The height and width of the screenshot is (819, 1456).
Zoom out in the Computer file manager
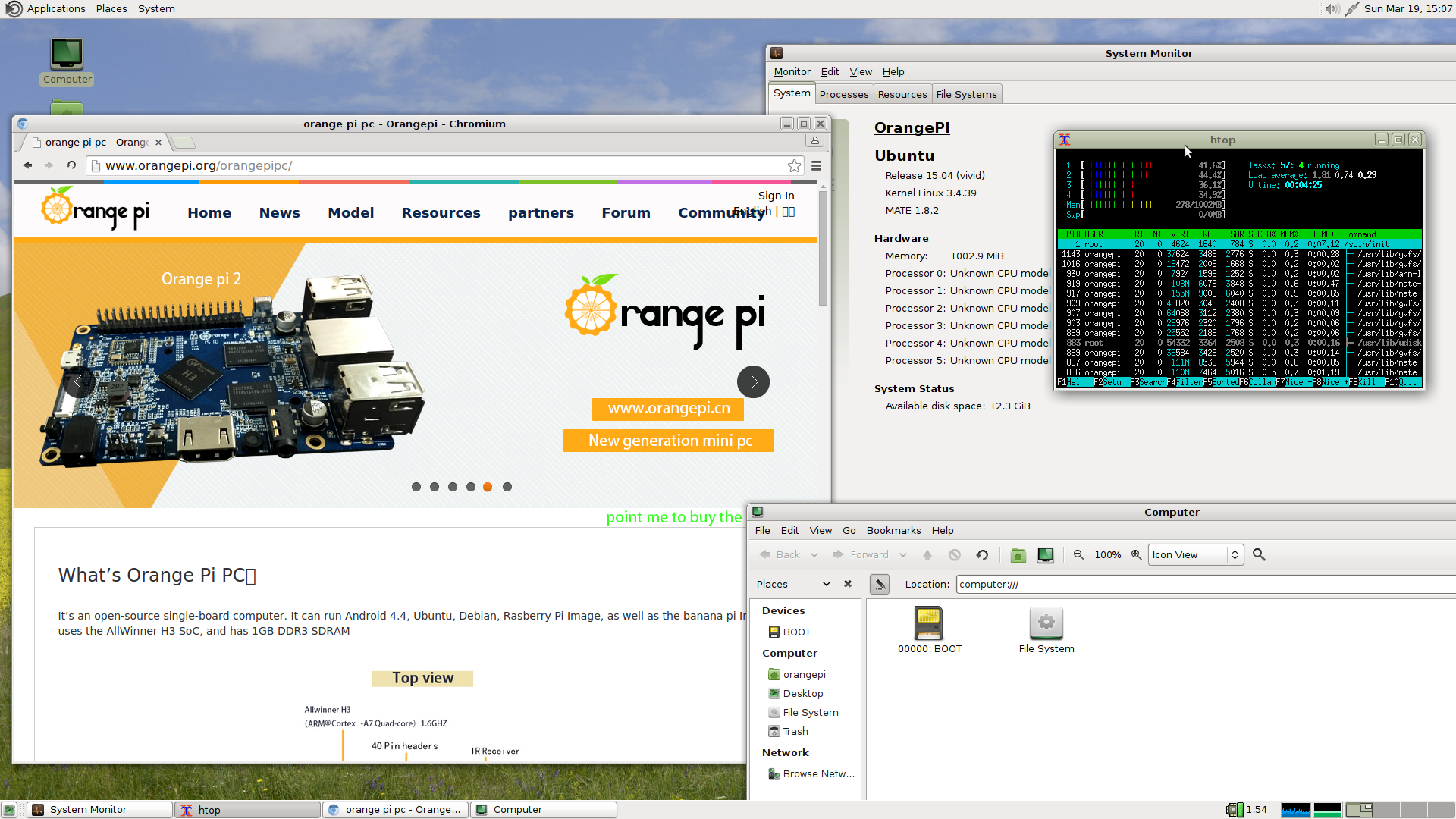1078,555
